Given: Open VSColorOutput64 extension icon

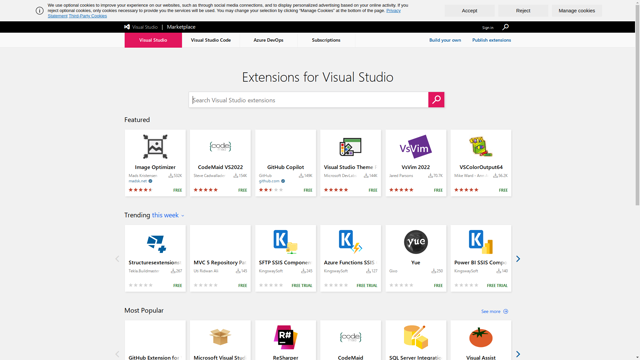Looking at the screenshot, I should point(480,147).
